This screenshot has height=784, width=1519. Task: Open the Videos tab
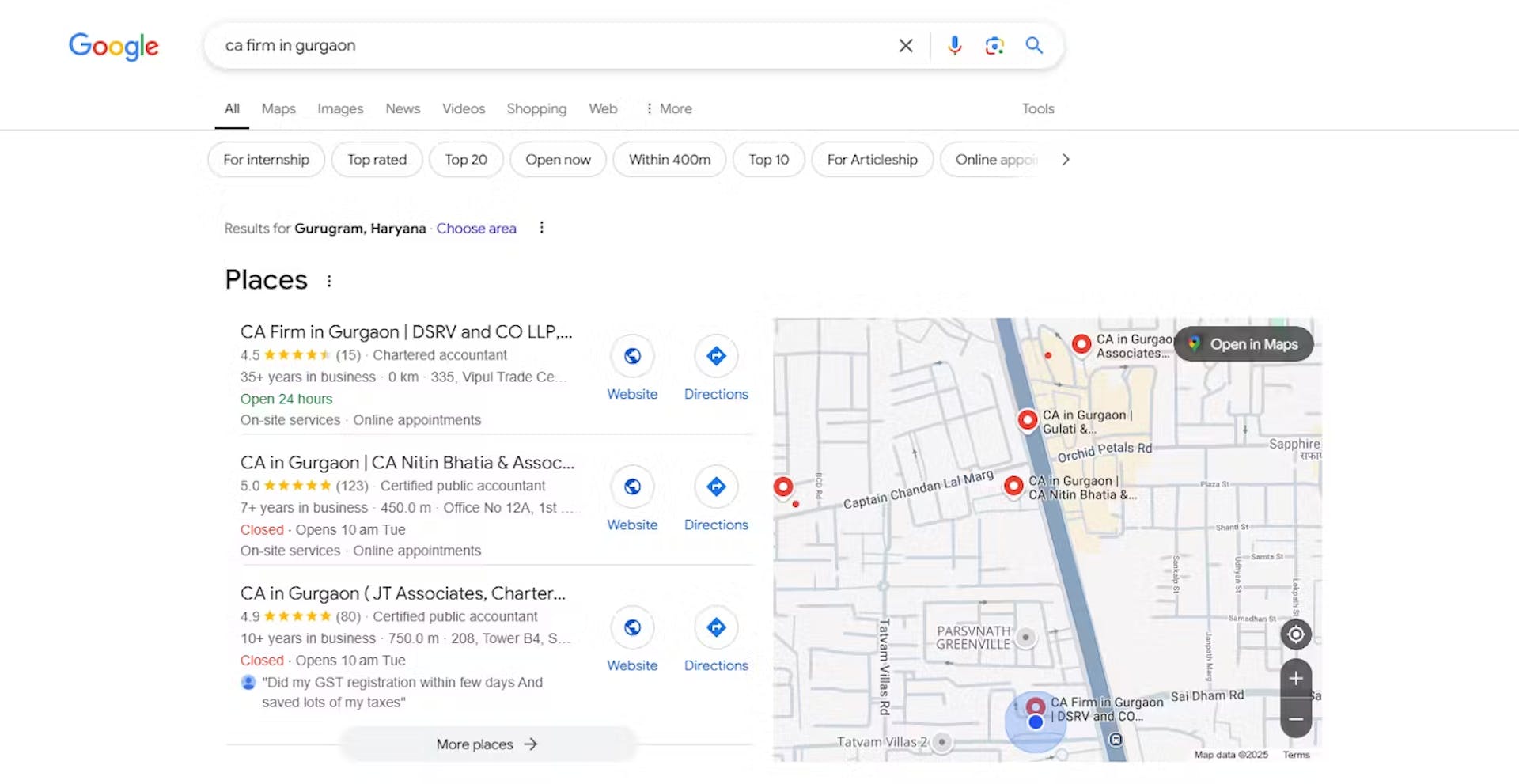[x=464, y=109]
